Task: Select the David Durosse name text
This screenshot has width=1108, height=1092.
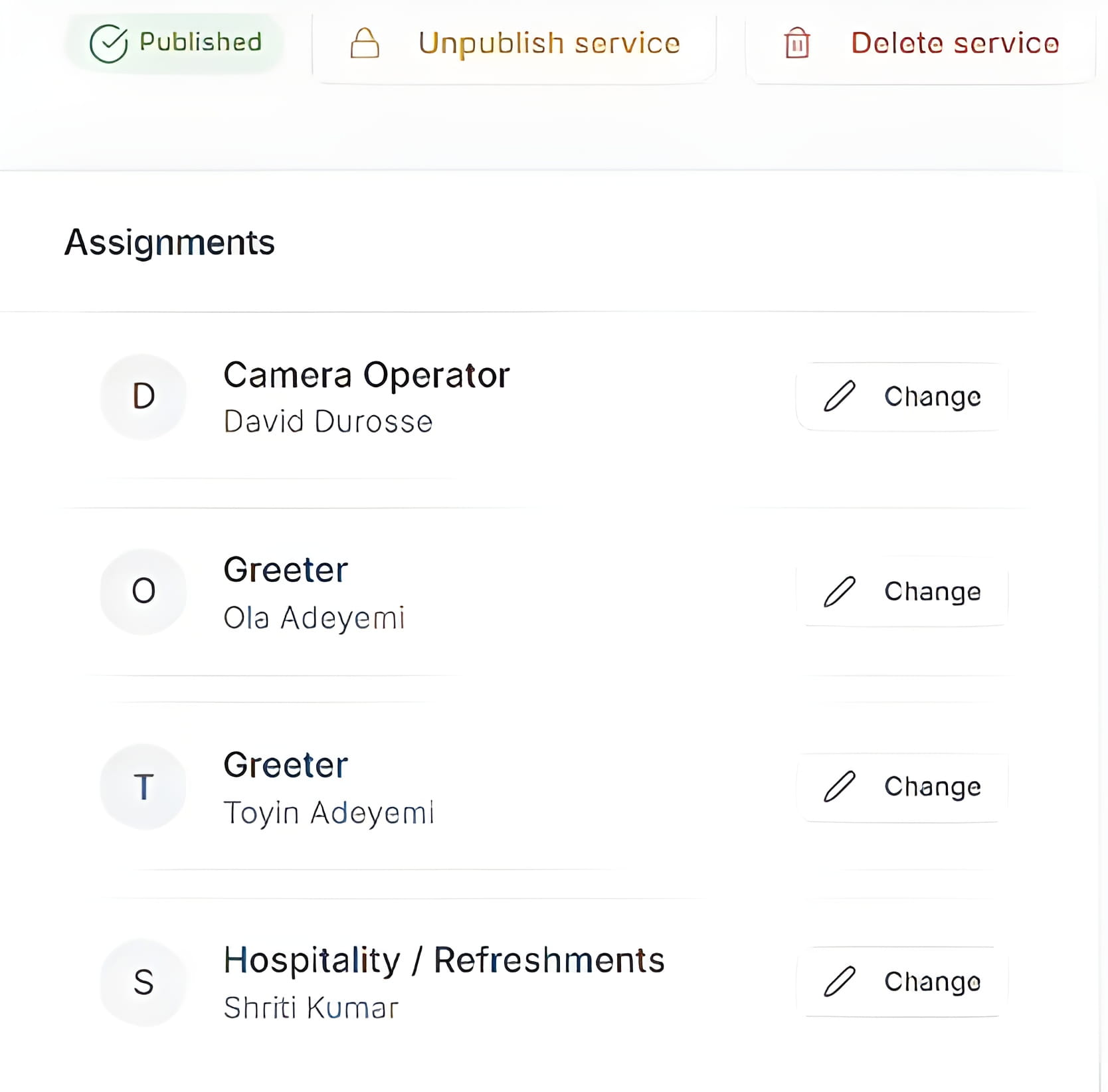Action: 328,422
